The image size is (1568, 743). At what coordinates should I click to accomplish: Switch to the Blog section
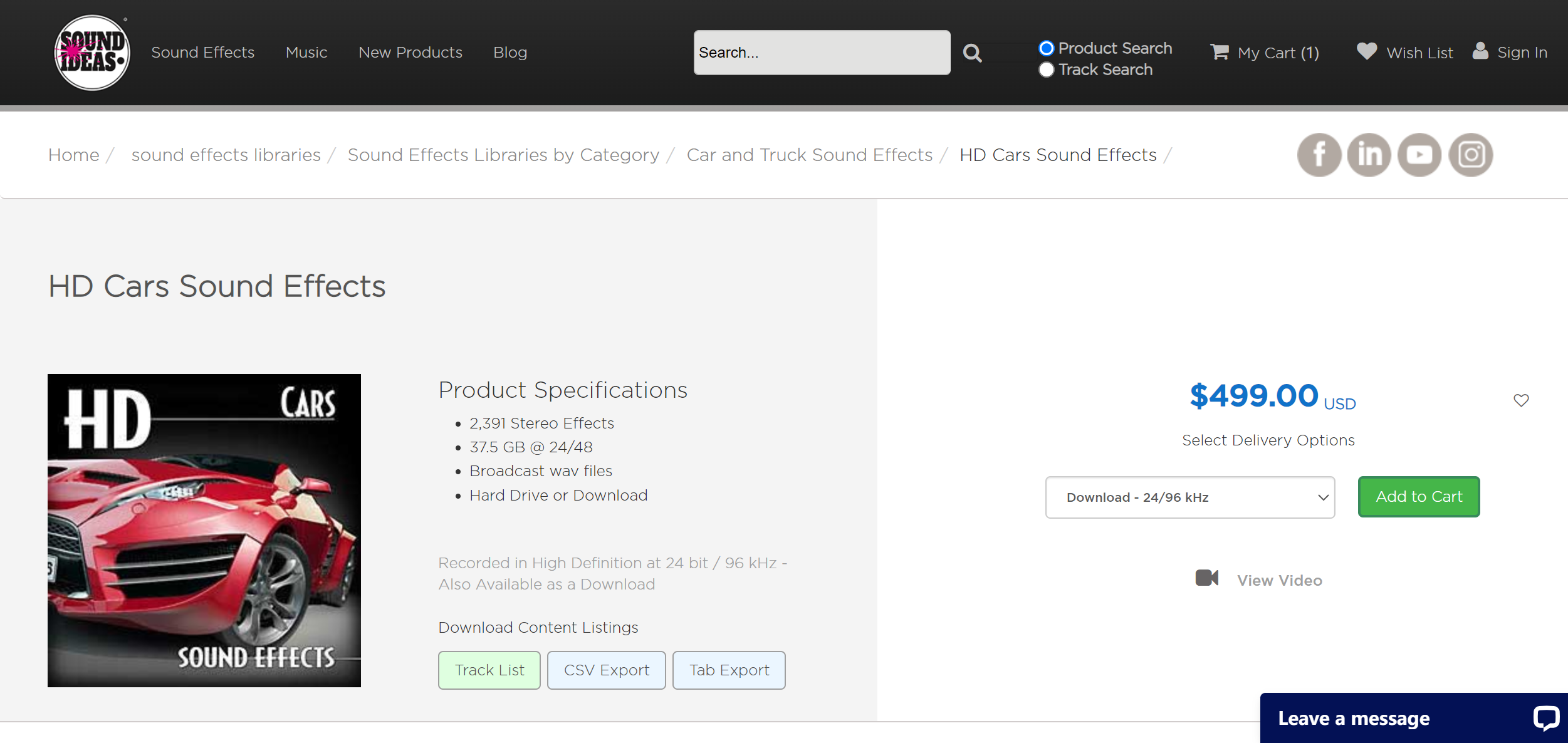[x=510, y=53]
